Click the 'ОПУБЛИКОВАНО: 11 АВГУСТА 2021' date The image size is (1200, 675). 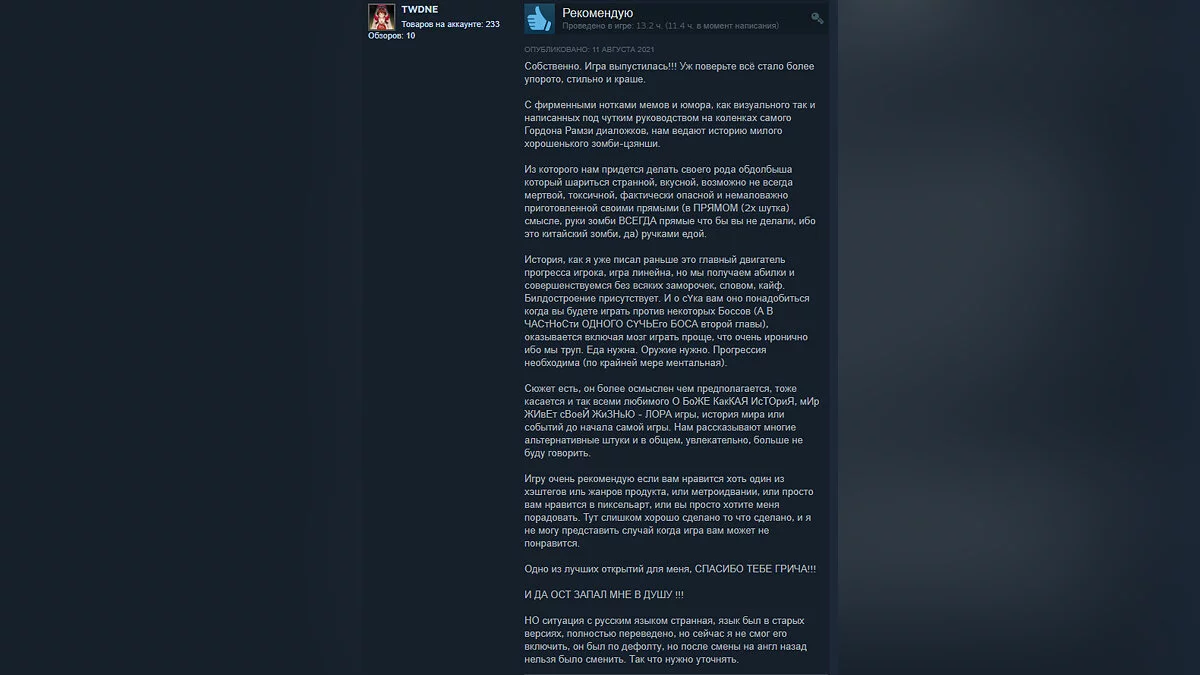590,49
